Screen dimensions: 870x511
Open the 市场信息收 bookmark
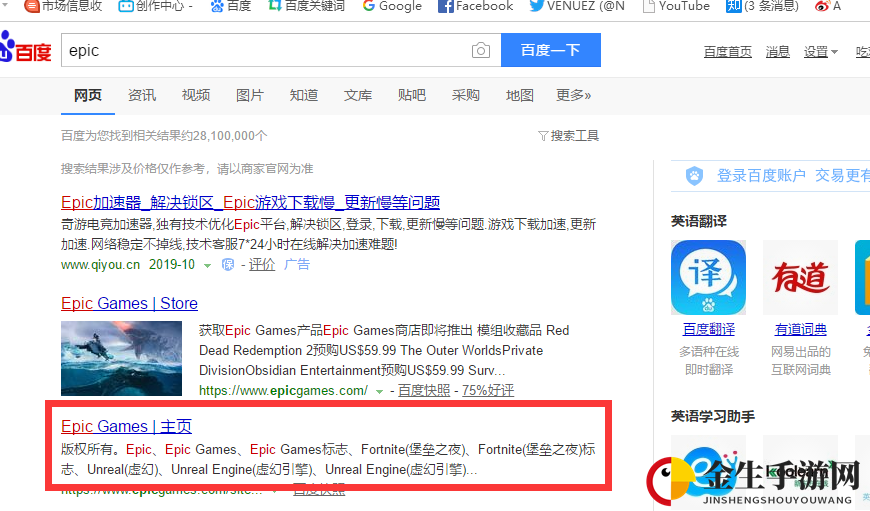pyautogui.click(x=63, y=6)
